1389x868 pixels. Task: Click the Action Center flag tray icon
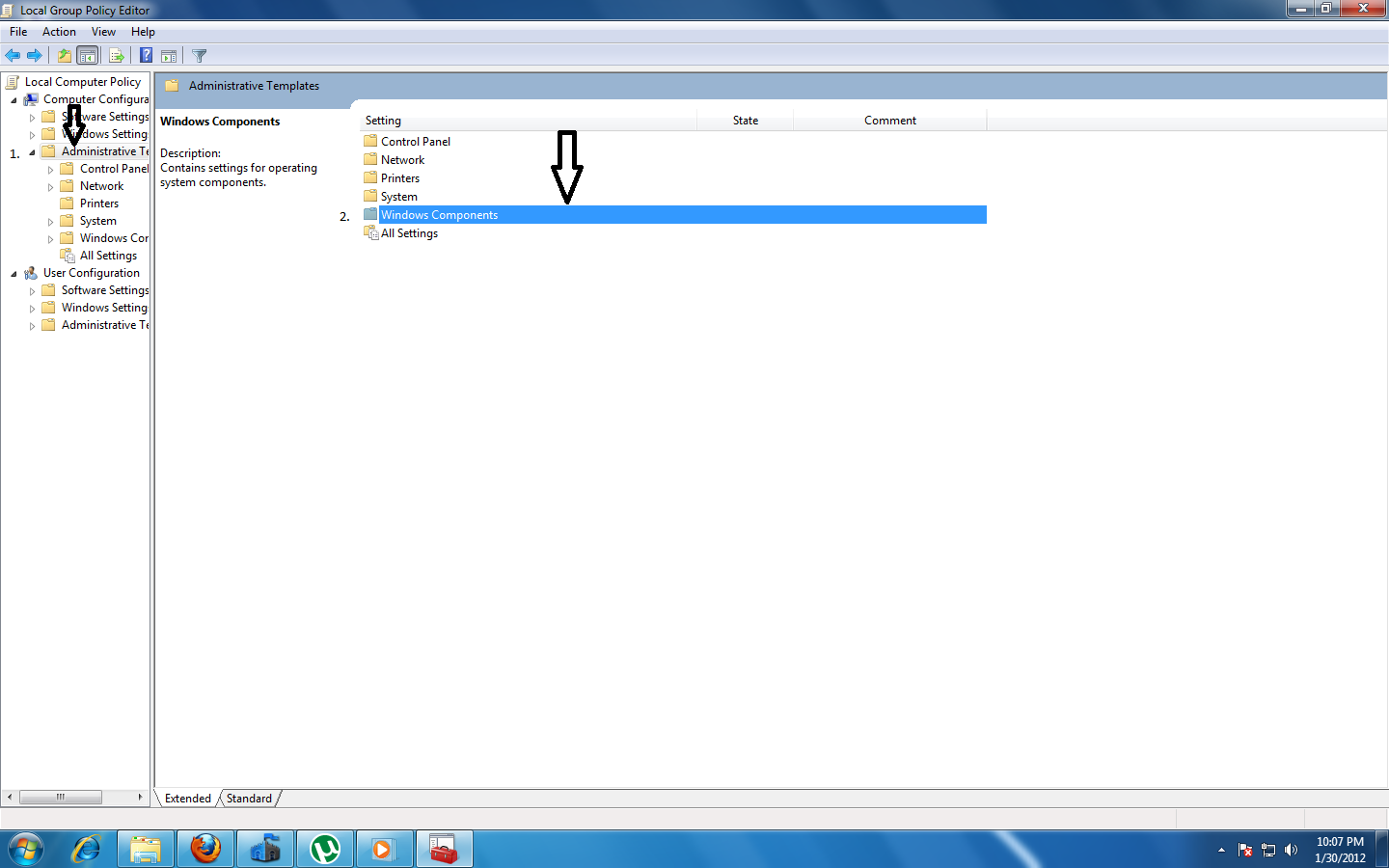pos(1245,851)
